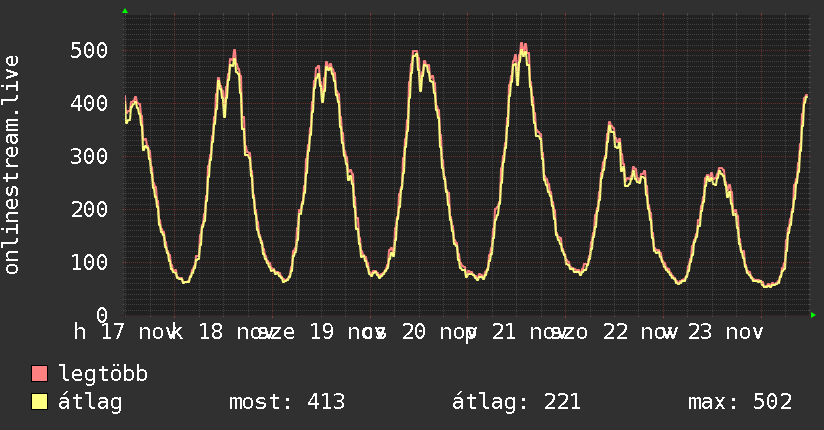Click the '20 nov' date label
Image resolution: width=824 pixels, height=430 pixels.
click(437, 332)
